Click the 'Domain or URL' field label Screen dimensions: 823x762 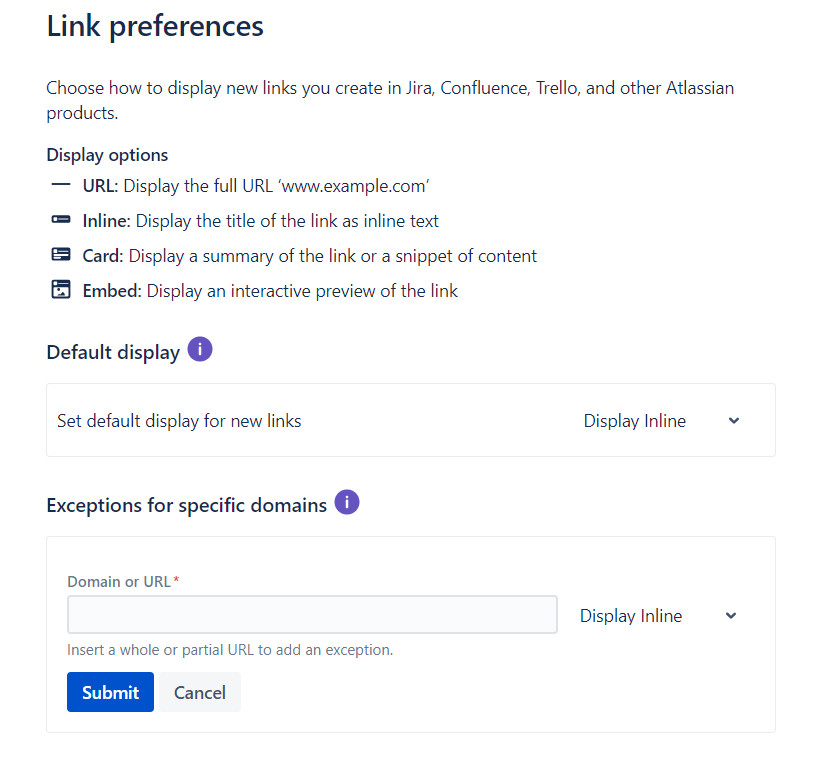pyautogui.click(x=119, y=582)
